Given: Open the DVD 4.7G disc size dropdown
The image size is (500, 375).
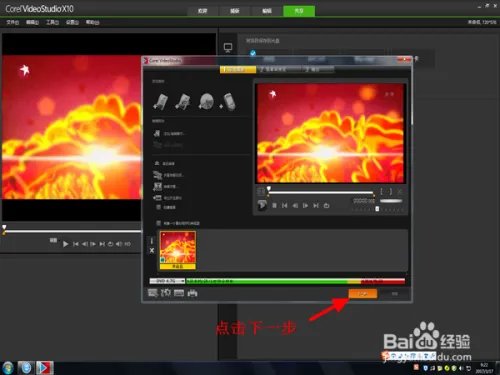Looking at the screenshot, I should (167, 281).
